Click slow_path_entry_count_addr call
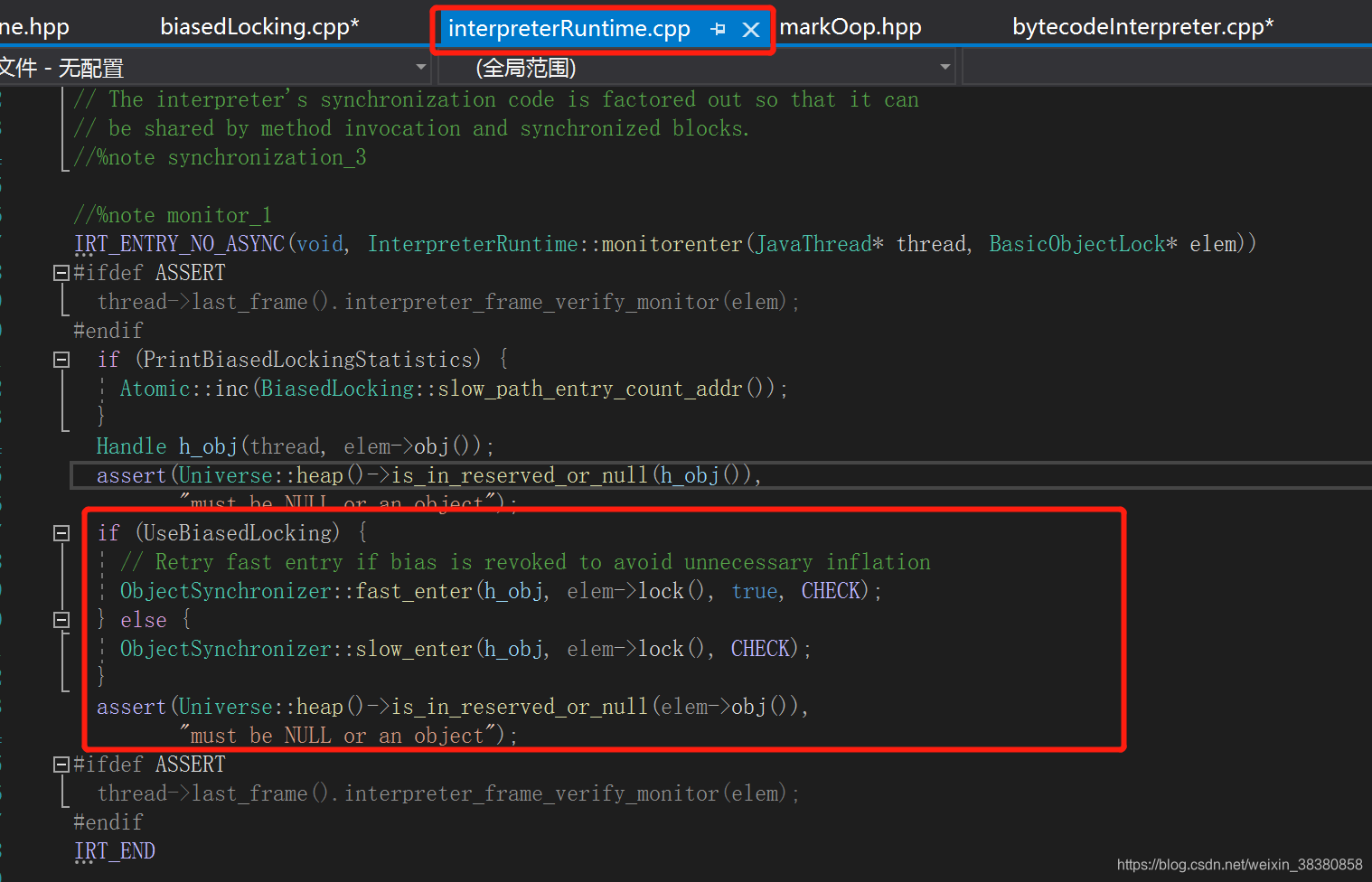Image resolution: width=1372 pixels, height=882 pixels. click(x=590, y=389)
